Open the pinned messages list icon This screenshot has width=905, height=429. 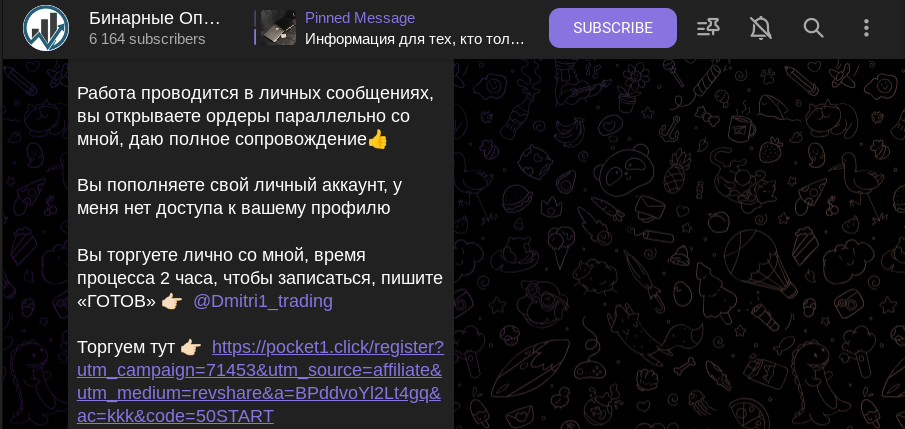[708, 28]
